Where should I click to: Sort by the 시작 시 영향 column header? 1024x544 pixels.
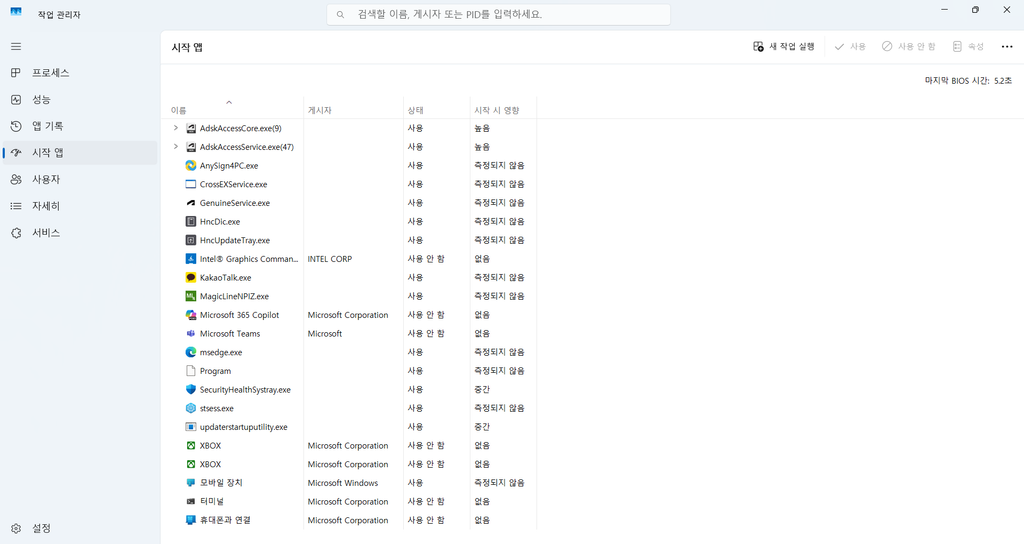tap(502, 110)
